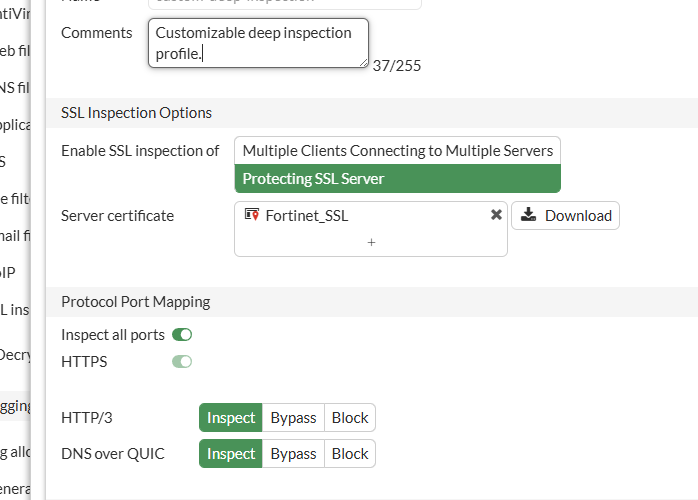Toggle the Inspect all ports switch
The image size is (698, 500).
click(182, 335)
